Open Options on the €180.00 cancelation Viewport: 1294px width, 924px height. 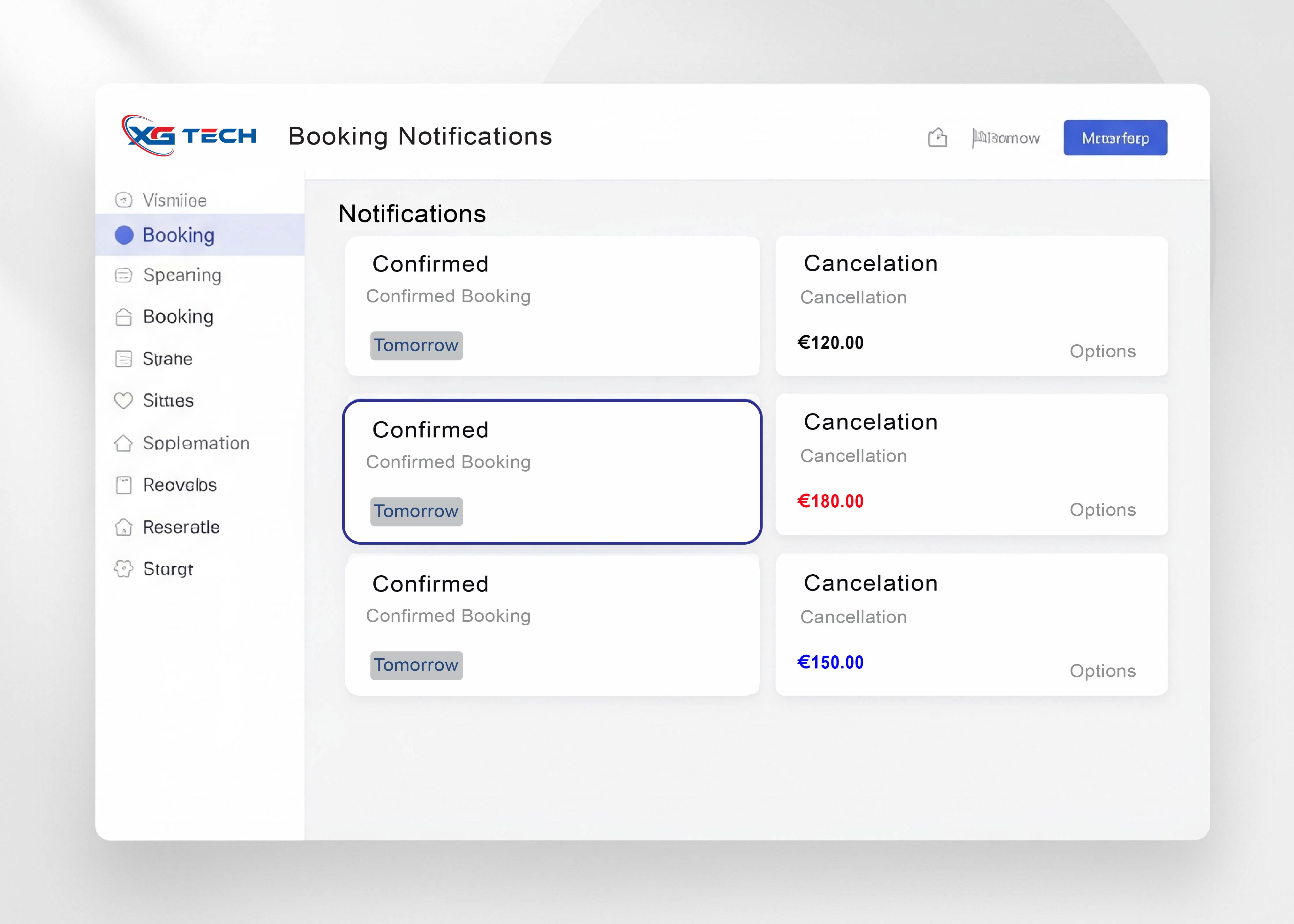1102,510
